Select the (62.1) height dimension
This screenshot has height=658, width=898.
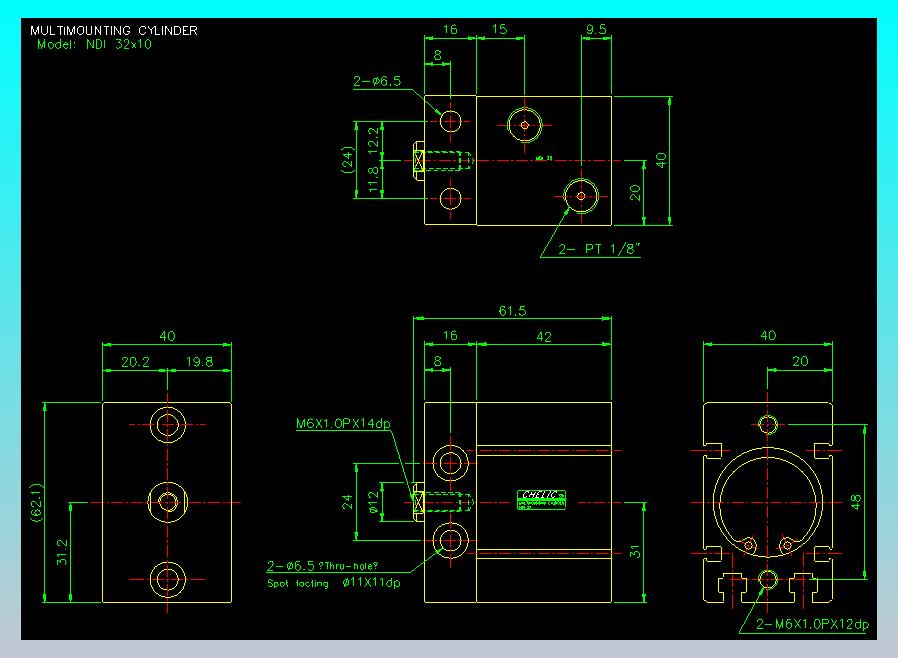pos(36,502)
